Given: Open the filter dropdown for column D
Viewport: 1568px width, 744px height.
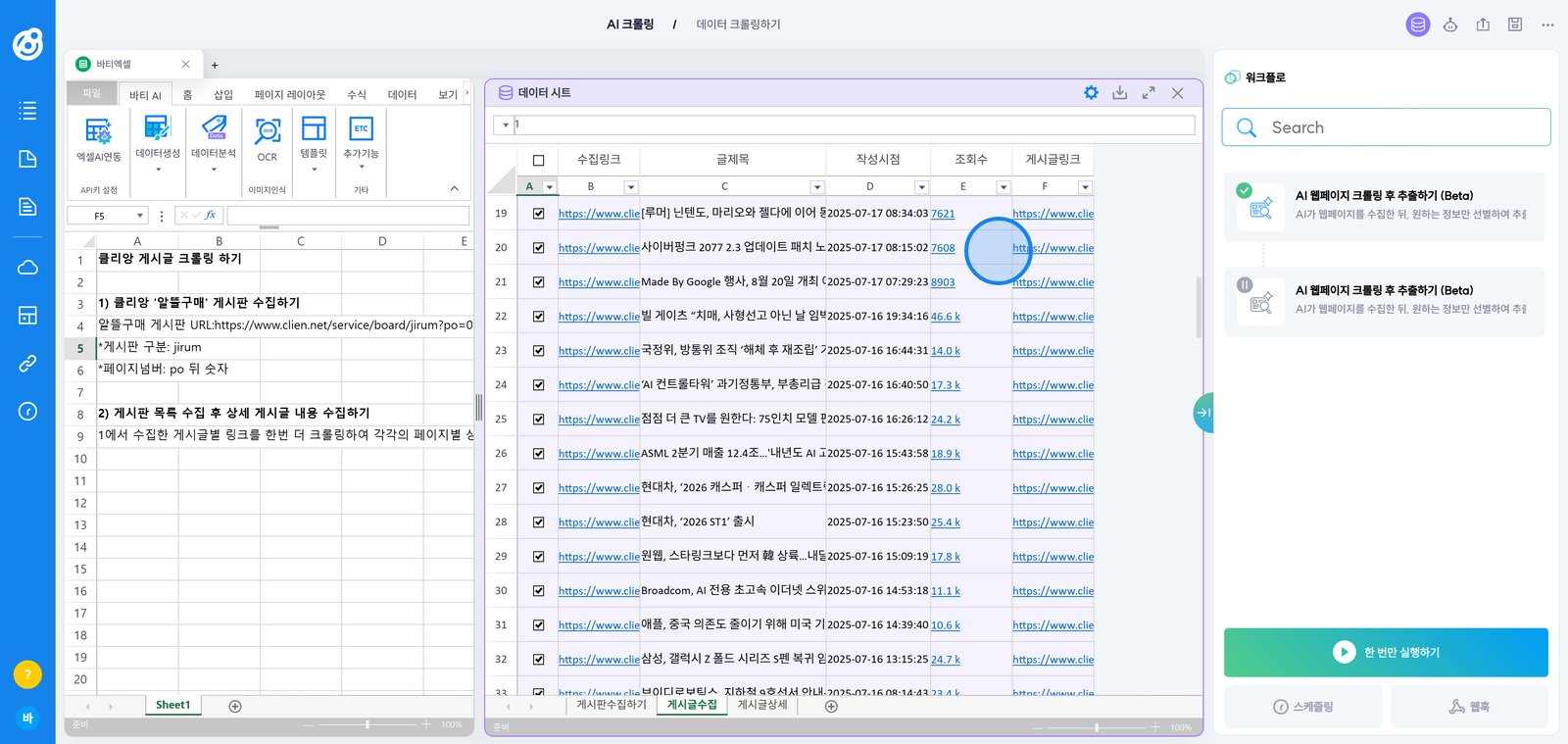Looking at the screenshot, I should [x=921, y=187].
